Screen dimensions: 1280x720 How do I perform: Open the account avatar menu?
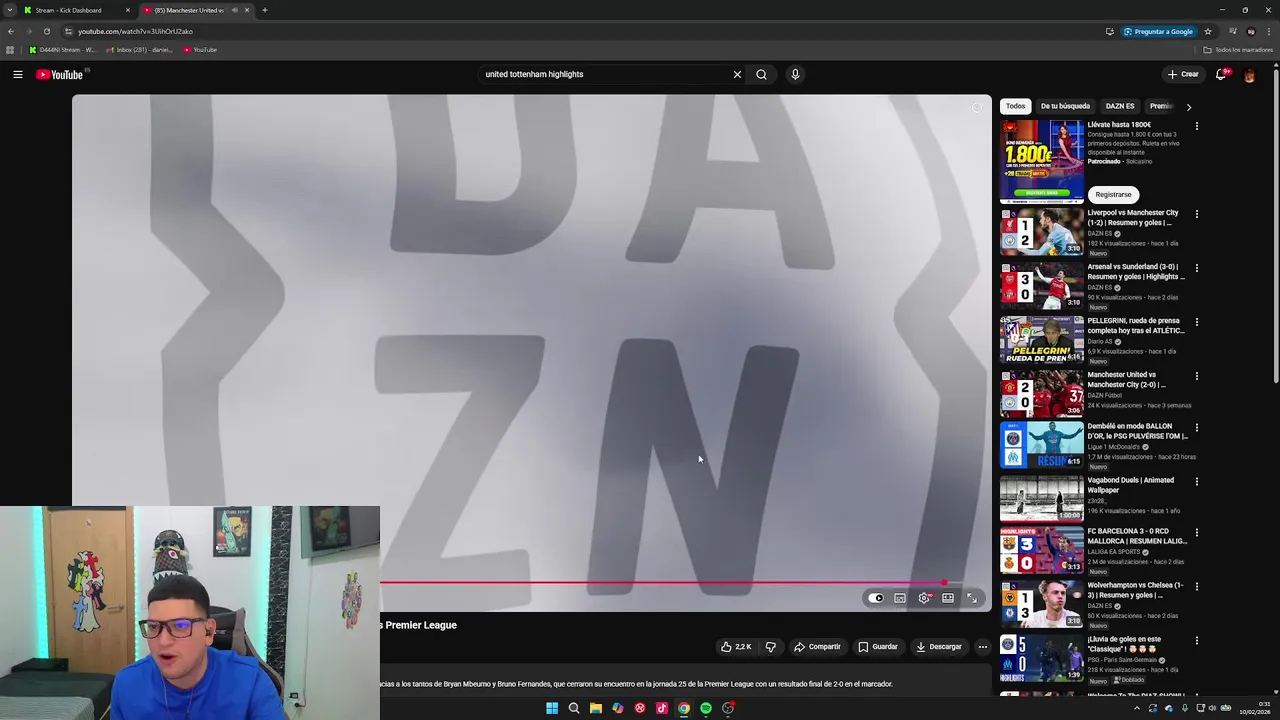click(1249, 74)
